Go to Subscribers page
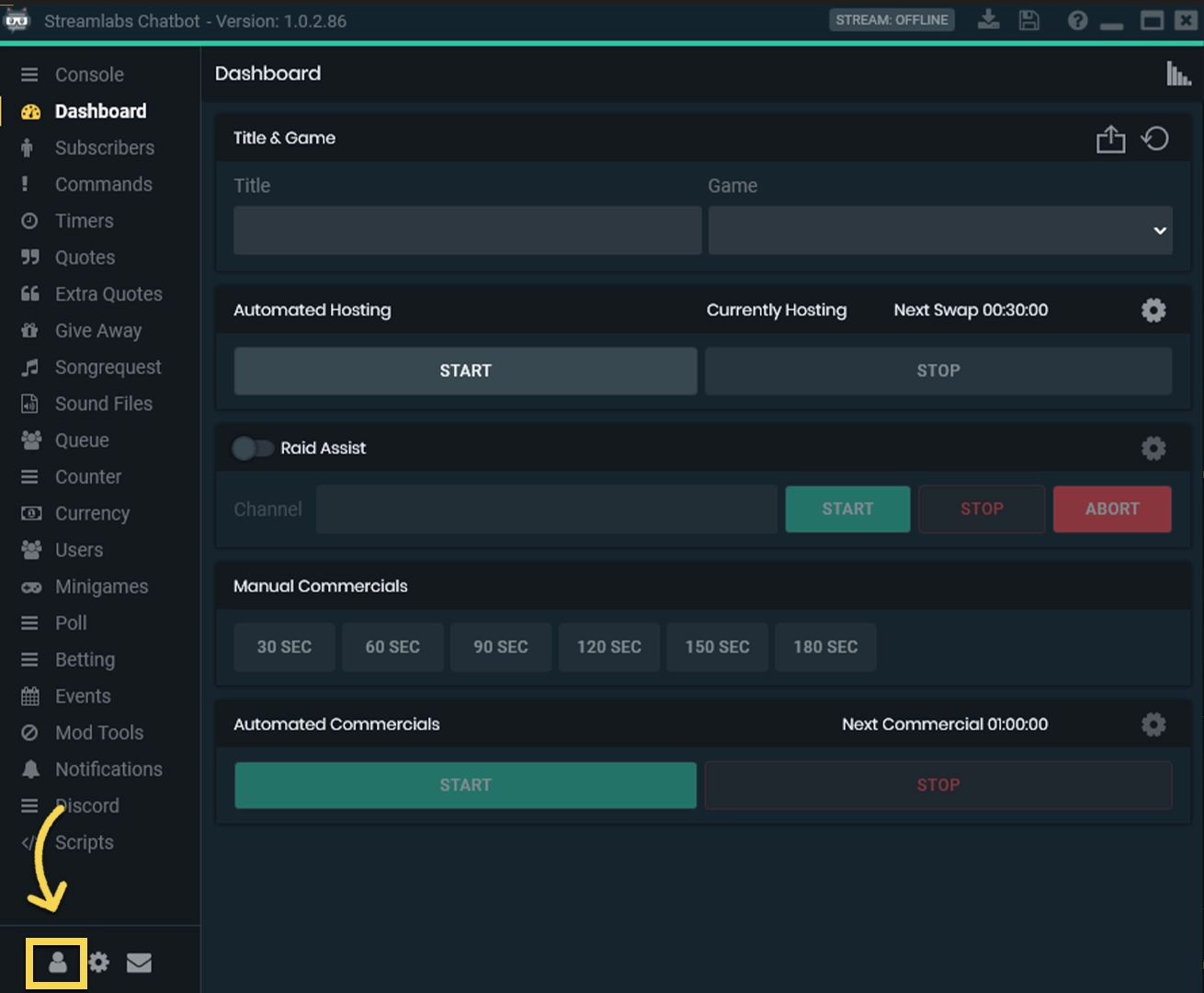1204x993 pixels. pos(105,148)
